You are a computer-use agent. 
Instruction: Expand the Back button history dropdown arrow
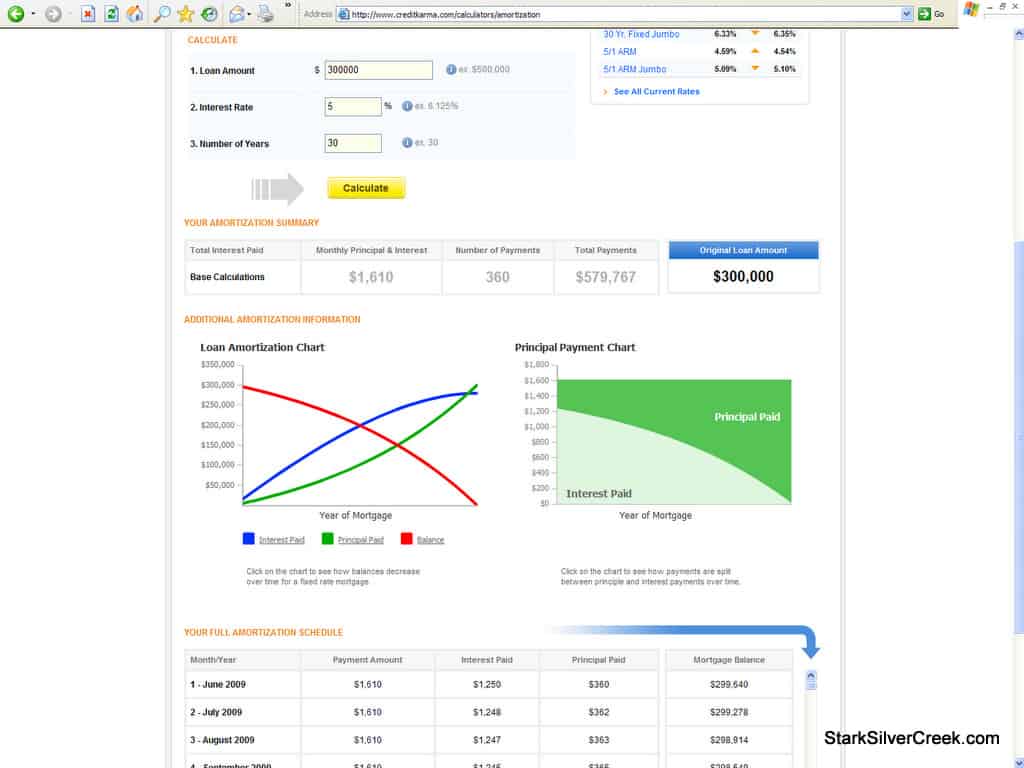31,13
